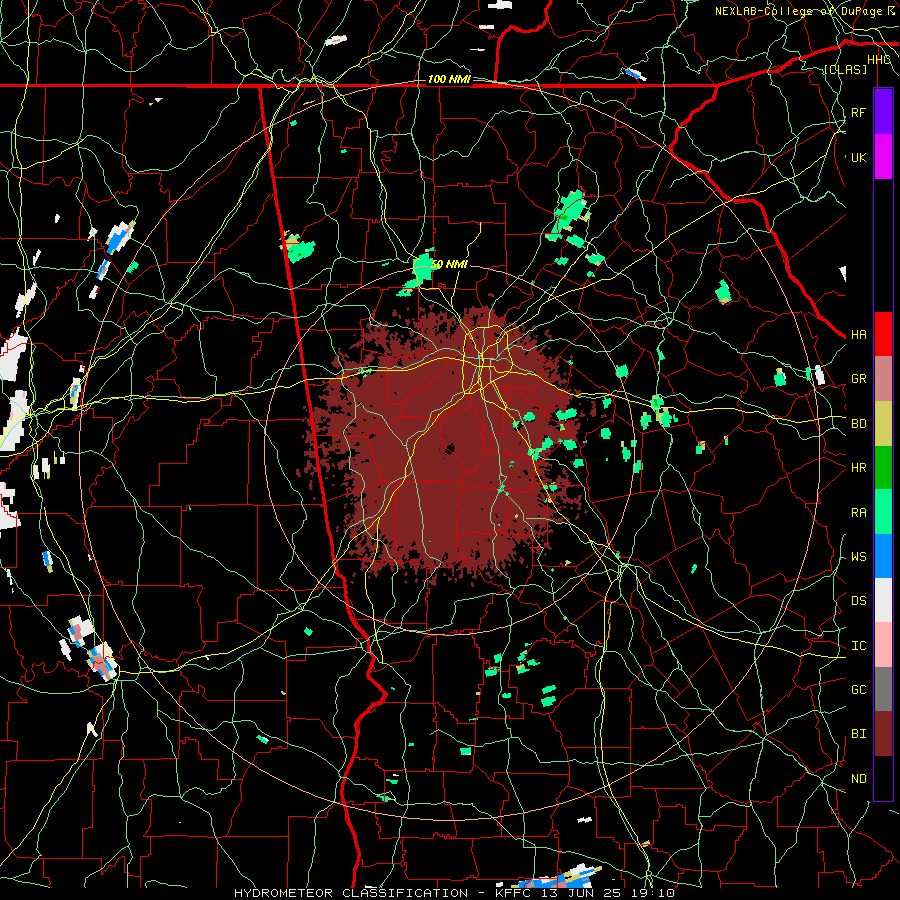Click the ND label beside the legend
The image size is (900, 900).
pyautogui.click(x=858, y=779)
